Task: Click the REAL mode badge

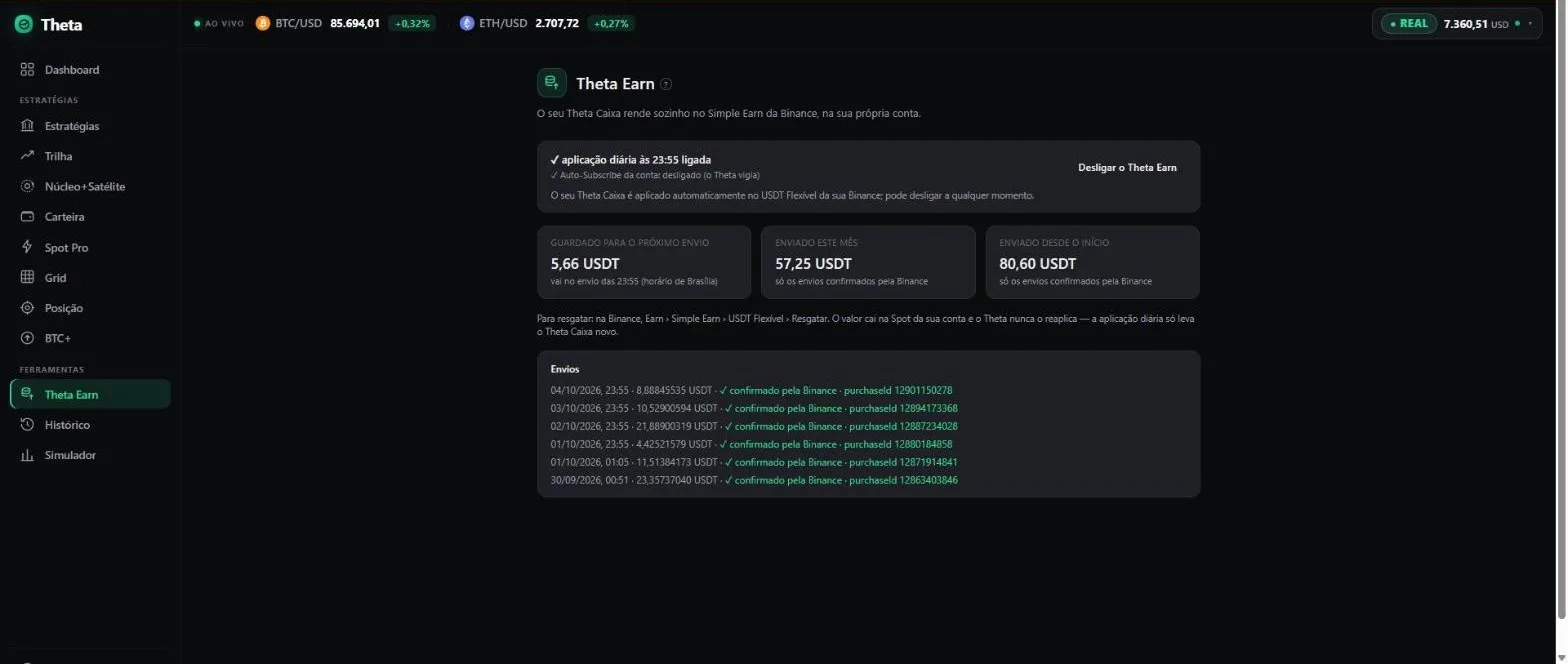Action: coord(1408,23)
